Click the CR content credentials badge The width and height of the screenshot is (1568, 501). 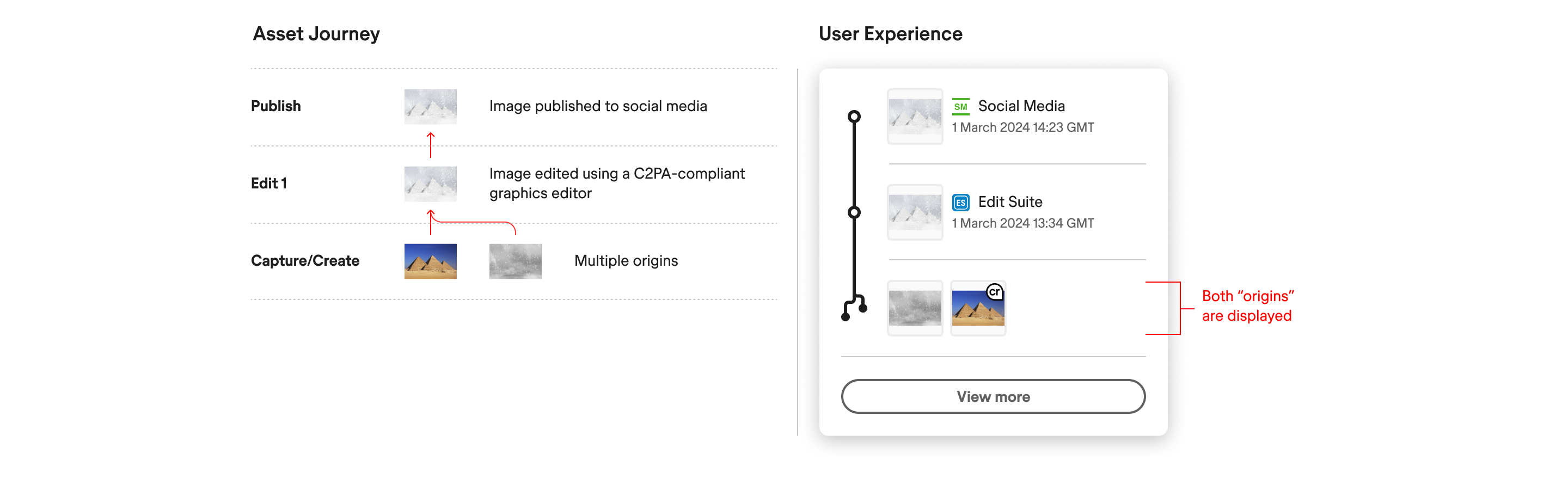994,292
